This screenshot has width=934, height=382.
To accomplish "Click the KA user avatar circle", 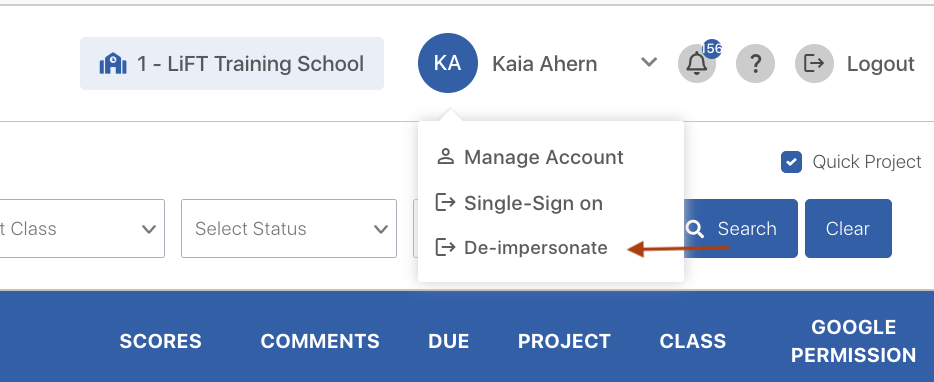I will tap(447, 63).
